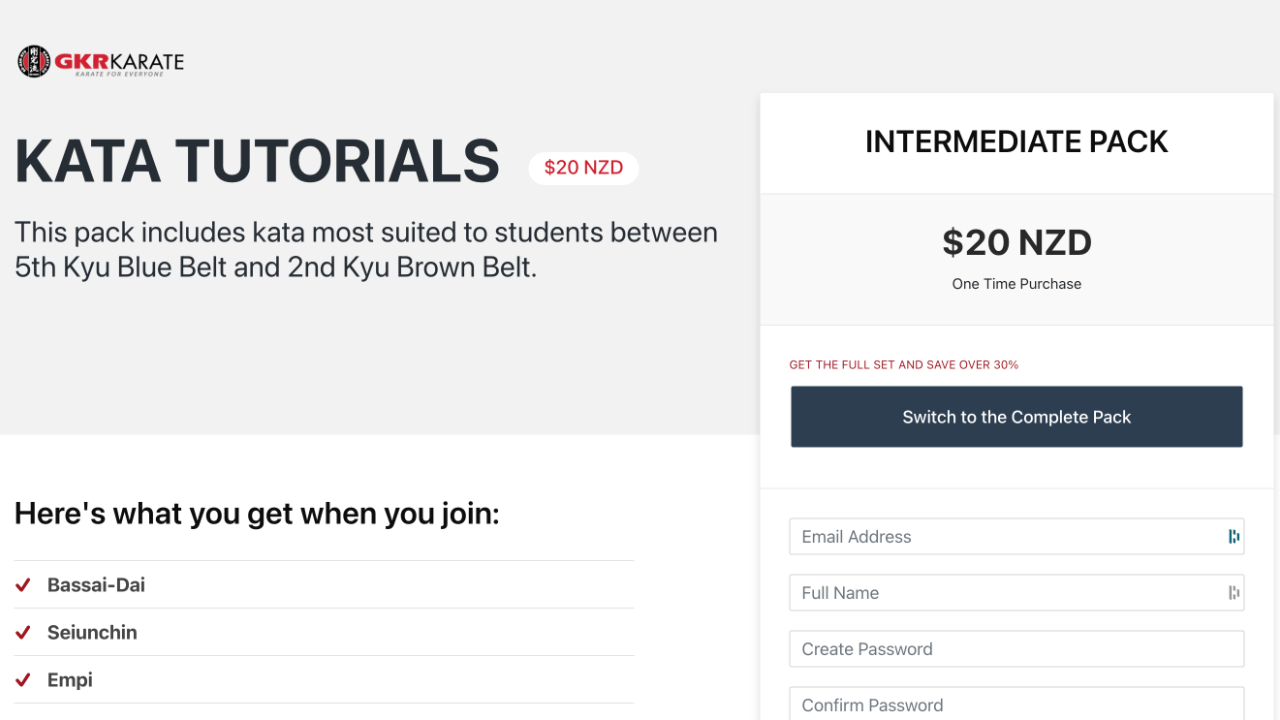Click the red checkmark beside Bassai-Dai
Screen dimensions: 1280x720
coord(23,585)
